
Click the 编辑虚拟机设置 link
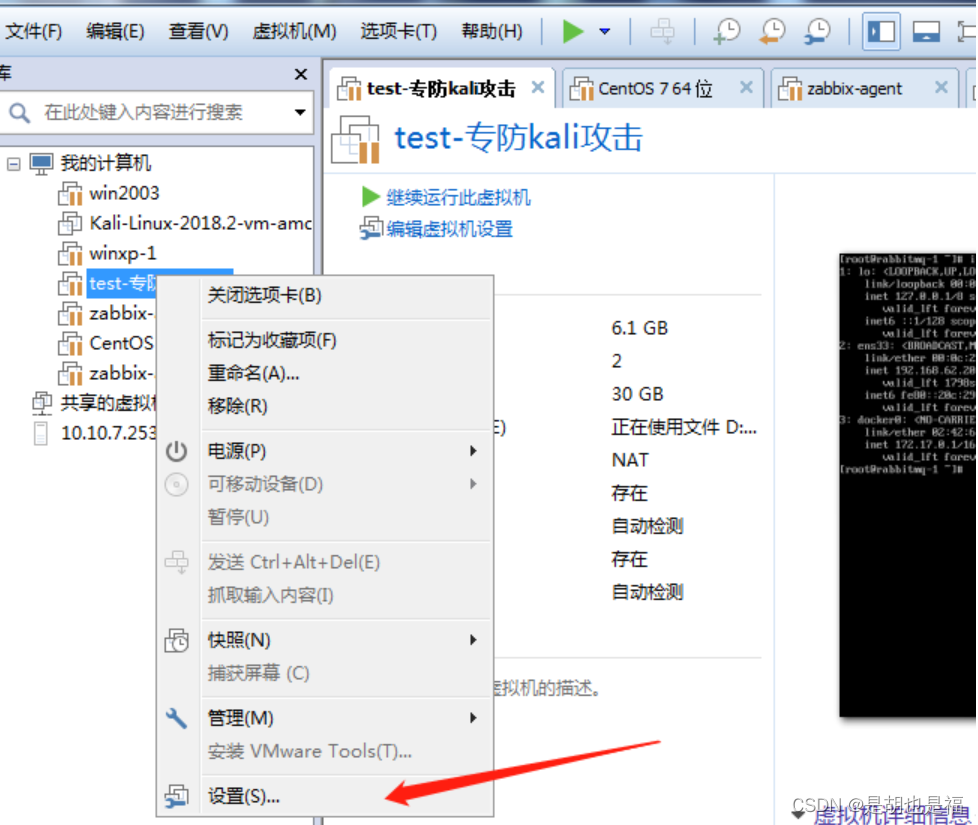(x=449, y=229)
